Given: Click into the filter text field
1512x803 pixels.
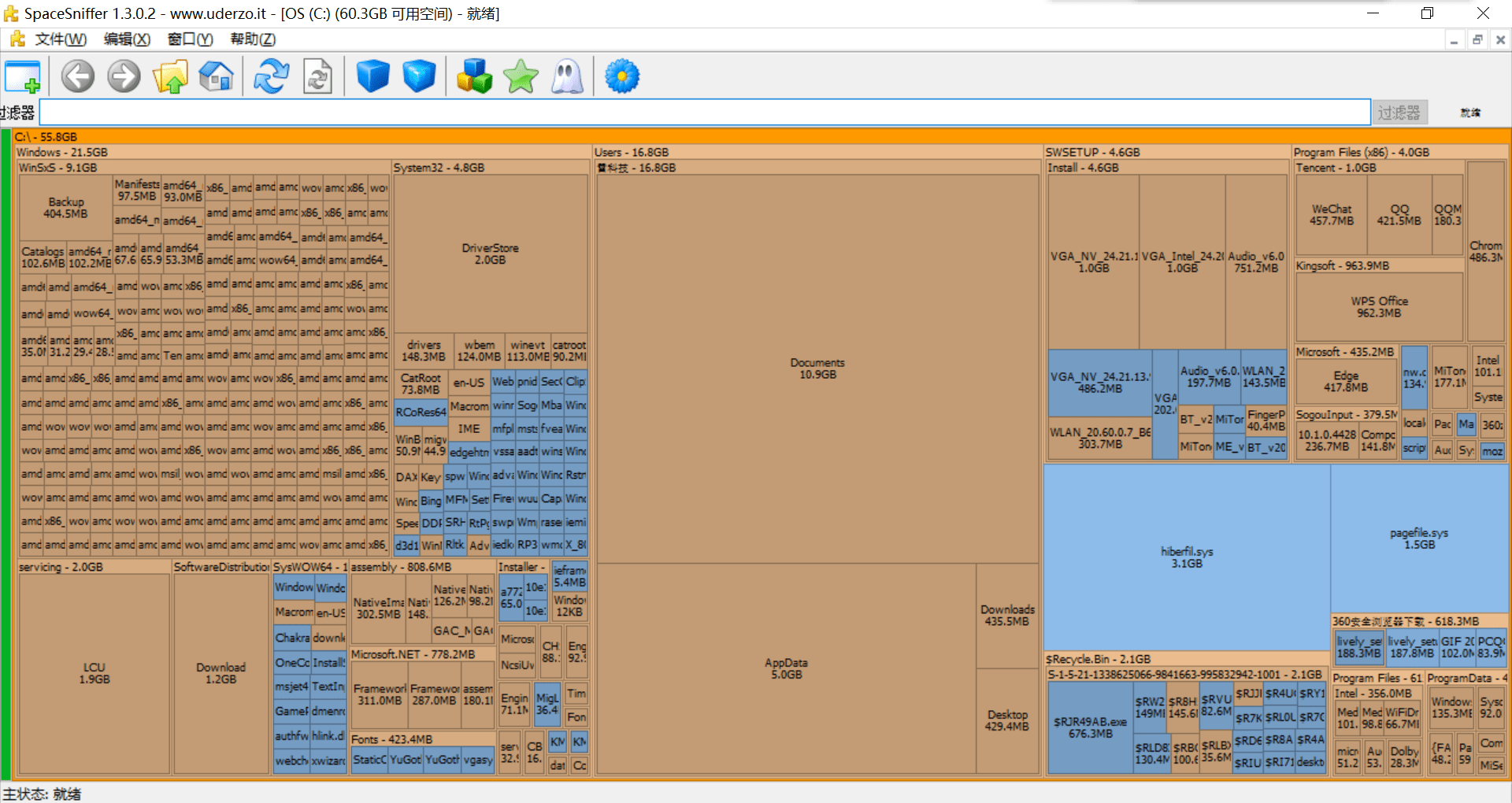Looking at the screenshot, I should tap(705, 113).
